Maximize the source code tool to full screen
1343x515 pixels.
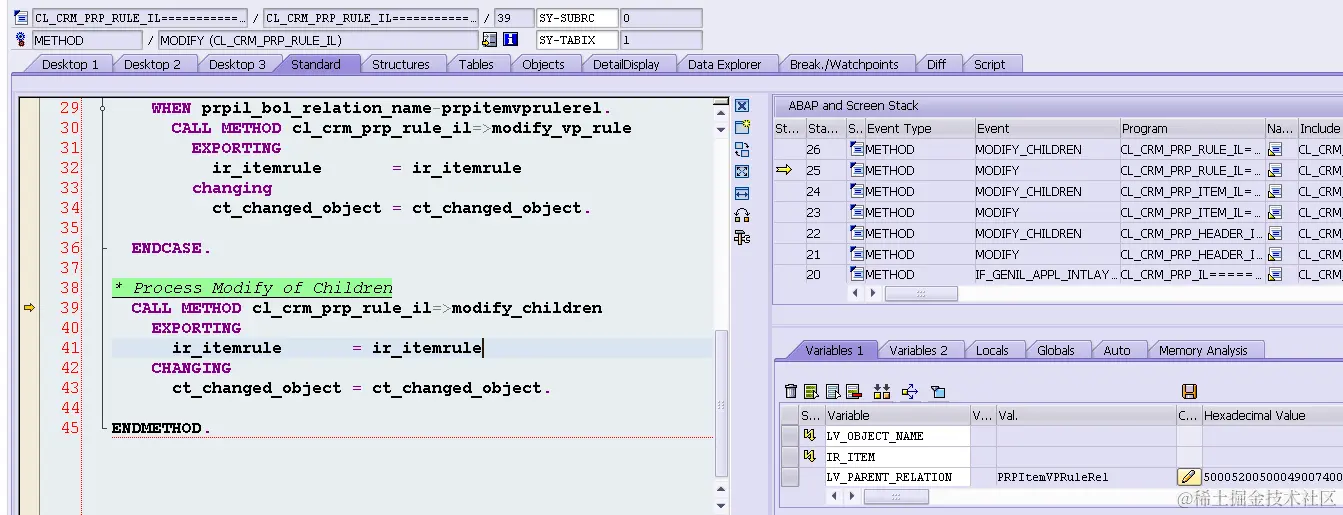742,171
